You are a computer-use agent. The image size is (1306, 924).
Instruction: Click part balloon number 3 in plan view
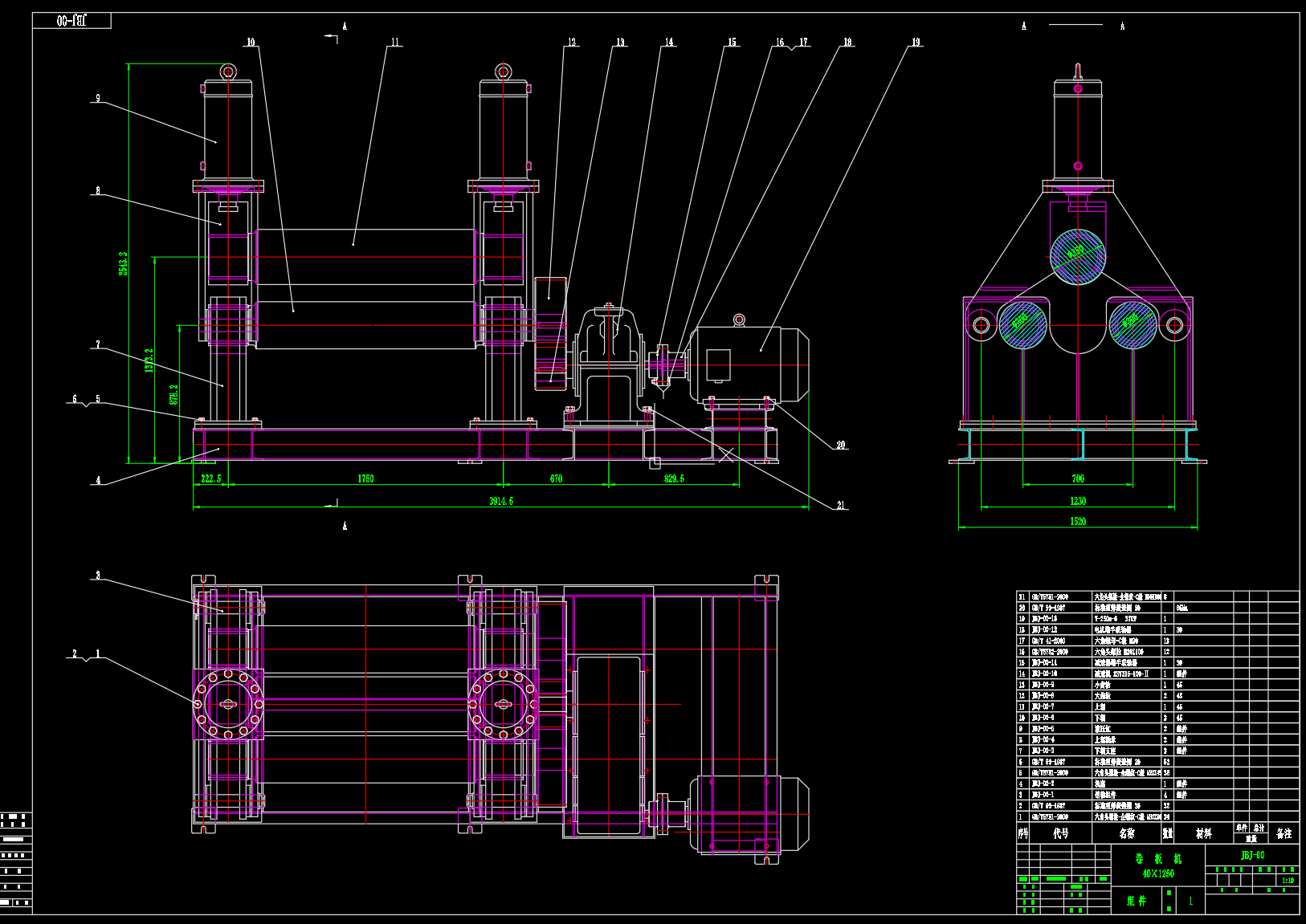pyautogui.click(x=98, y=576)
